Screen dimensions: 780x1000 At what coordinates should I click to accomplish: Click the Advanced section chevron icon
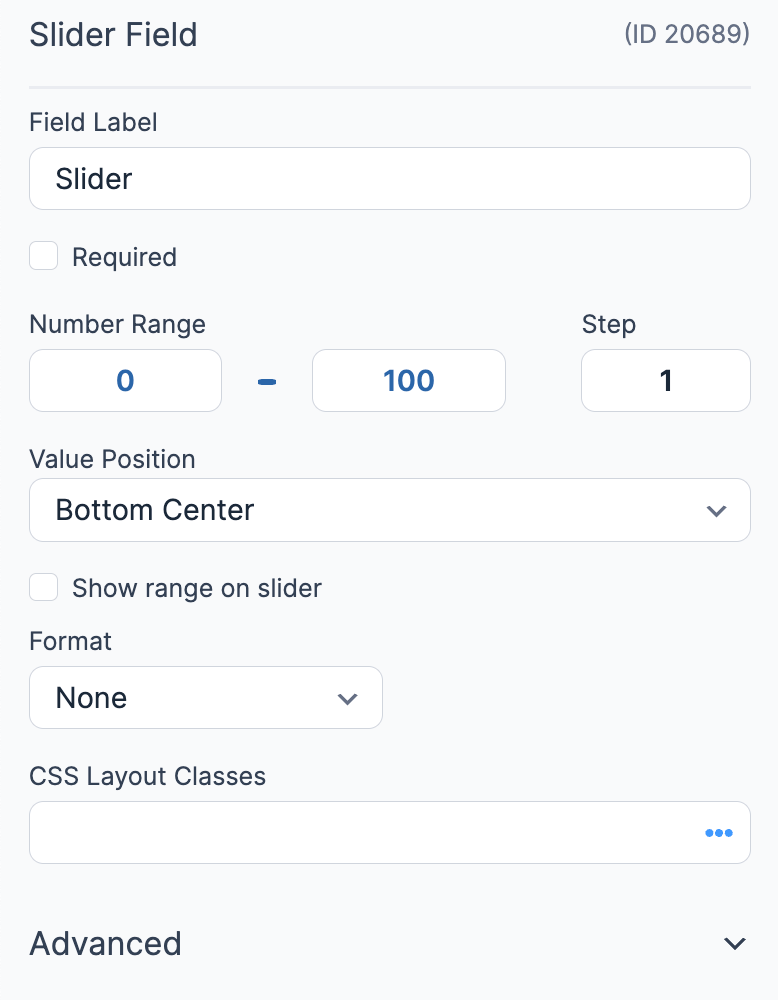tap(735, 943)
